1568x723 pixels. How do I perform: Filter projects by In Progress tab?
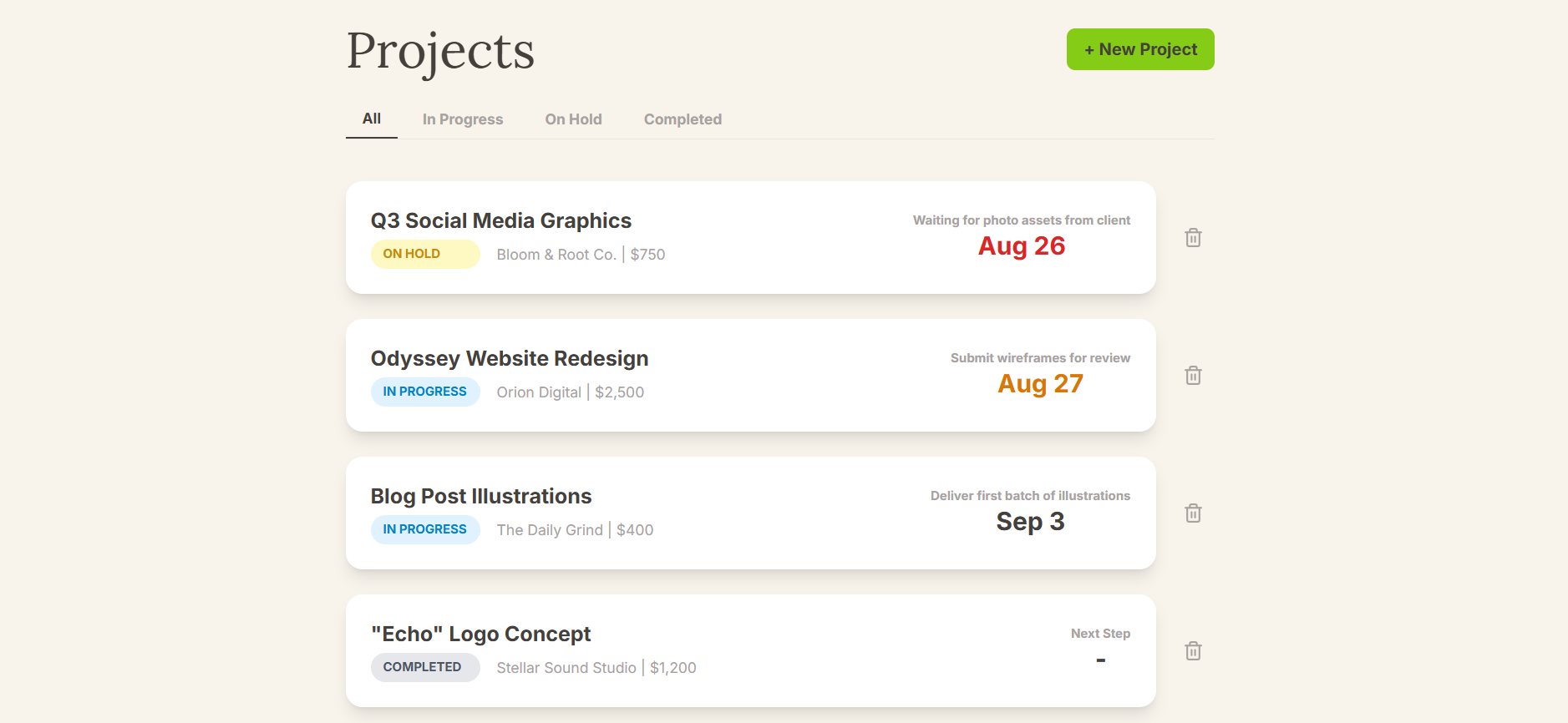coord(462,119)
